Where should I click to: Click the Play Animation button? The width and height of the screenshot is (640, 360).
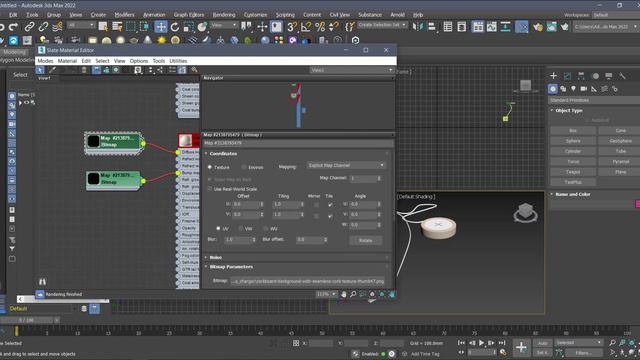point(482,343)
